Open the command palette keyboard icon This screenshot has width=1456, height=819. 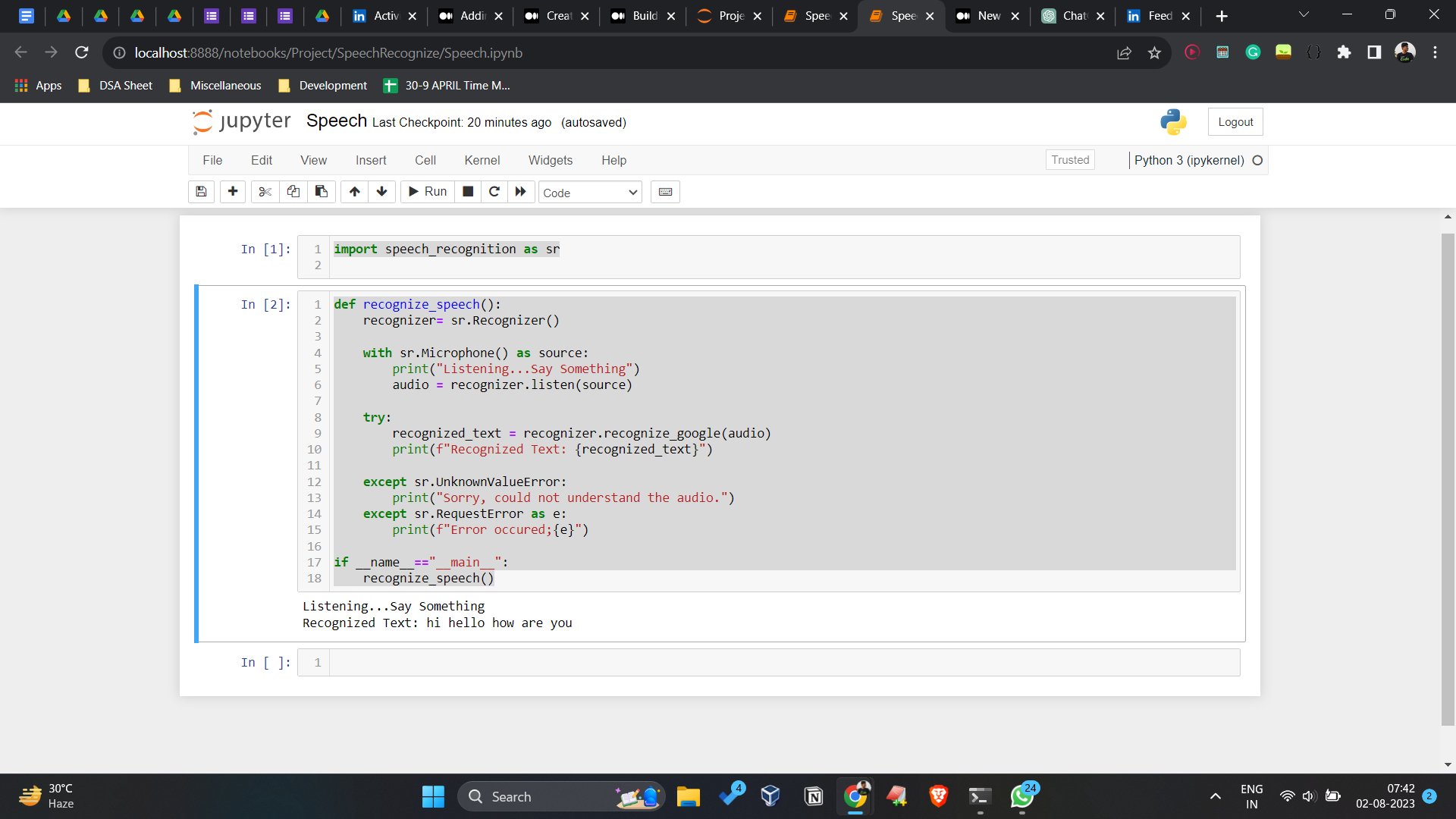coord(665,192)
